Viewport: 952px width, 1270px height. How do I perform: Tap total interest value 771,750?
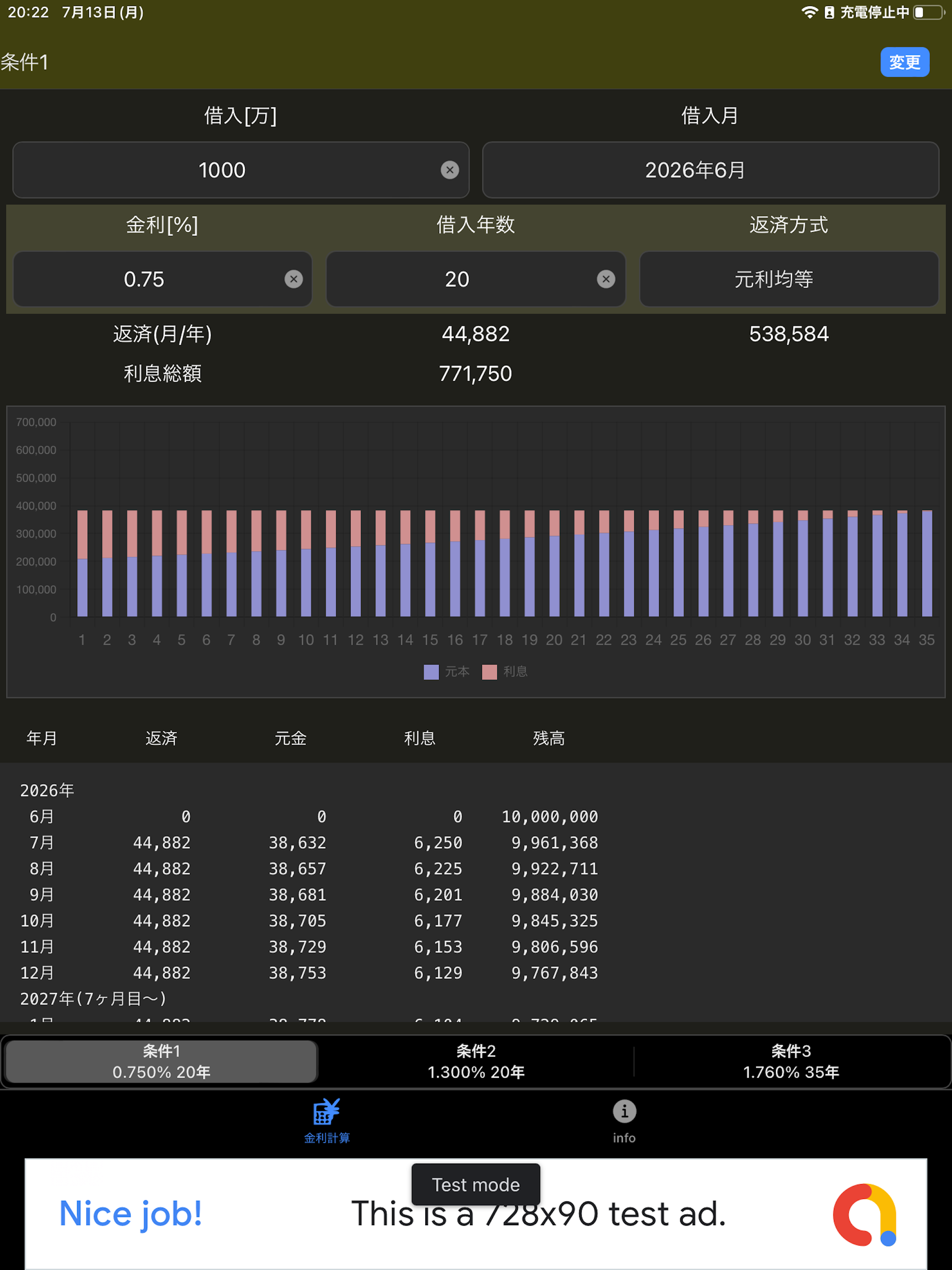pos(476,374)
